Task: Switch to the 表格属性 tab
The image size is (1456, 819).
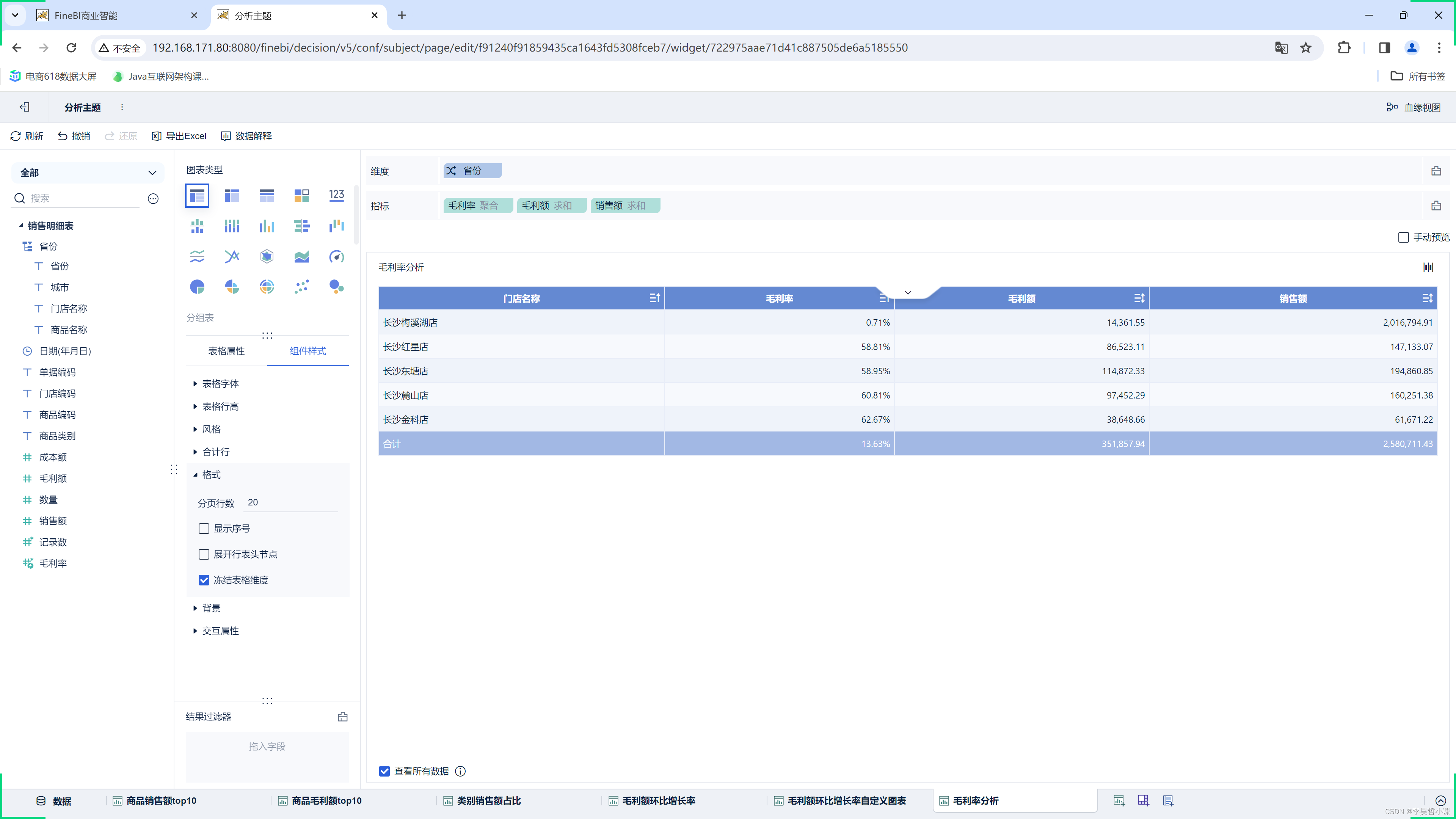Action: 226,351
